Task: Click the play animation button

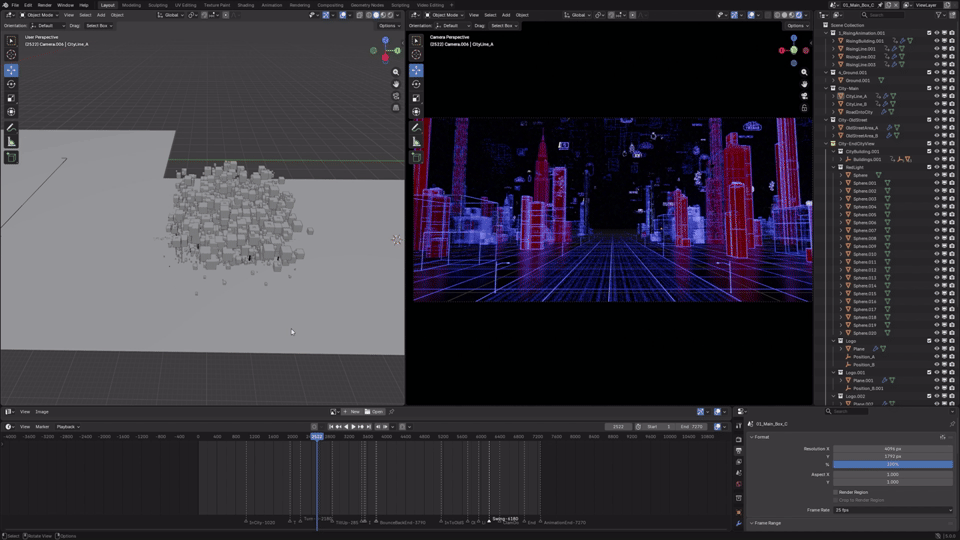Action: pyautogui.click(x=353, y=427)
